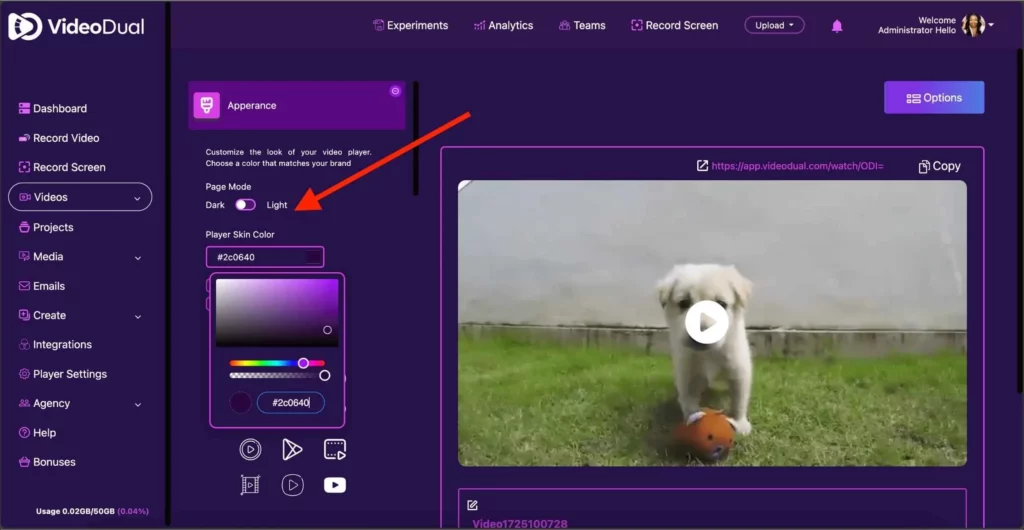This screenshot has width=1024, height=530.
Task: Open the Upload dropdown
Action: tap(774, 25)
